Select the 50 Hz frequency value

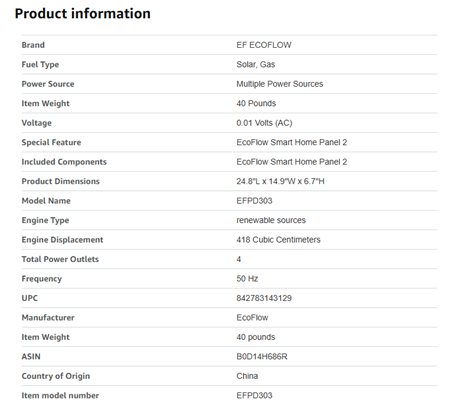247,279
